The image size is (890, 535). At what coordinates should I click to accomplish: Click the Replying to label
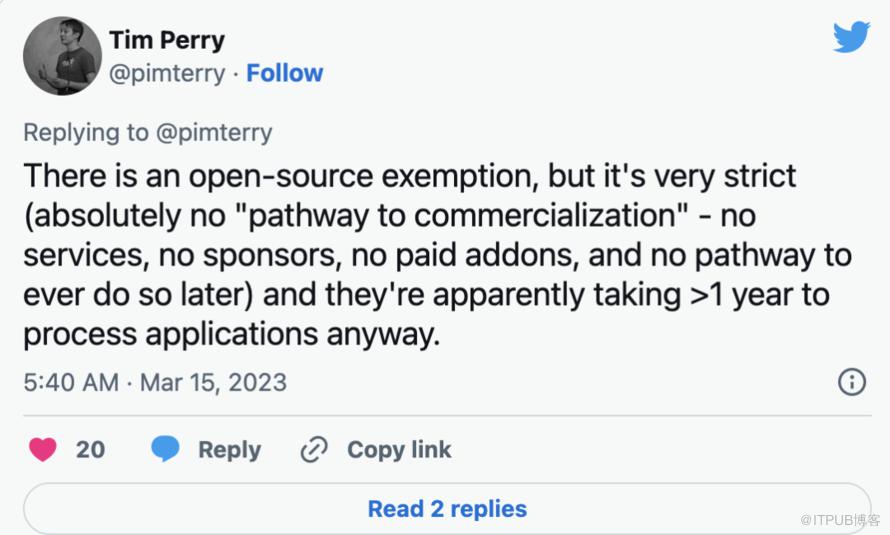(86, 133)
